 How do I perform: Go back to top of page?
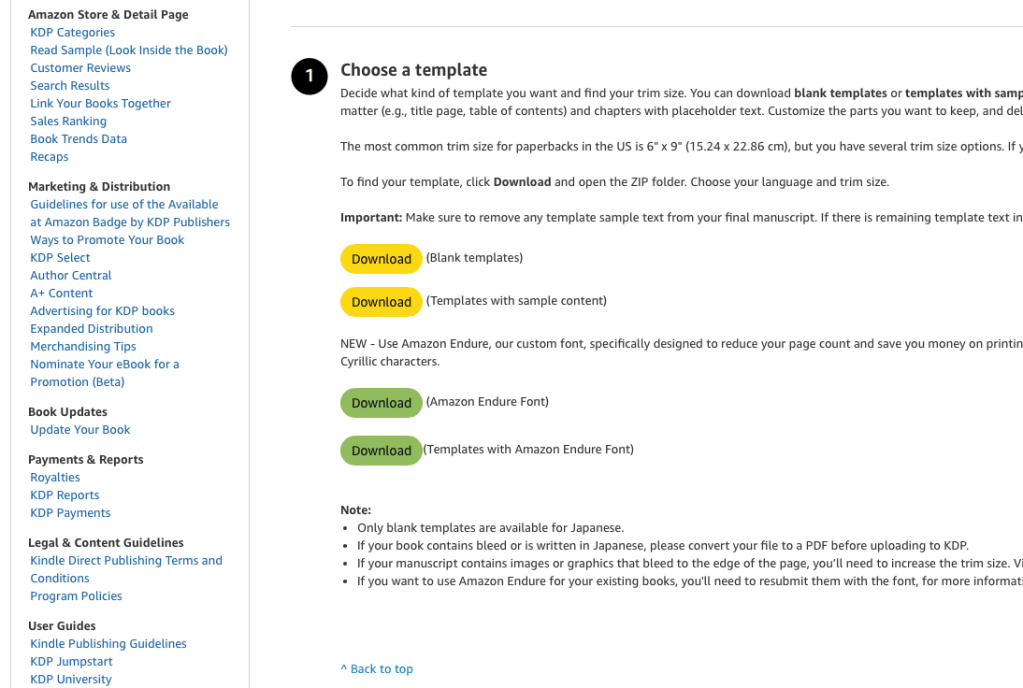(376, 669)
